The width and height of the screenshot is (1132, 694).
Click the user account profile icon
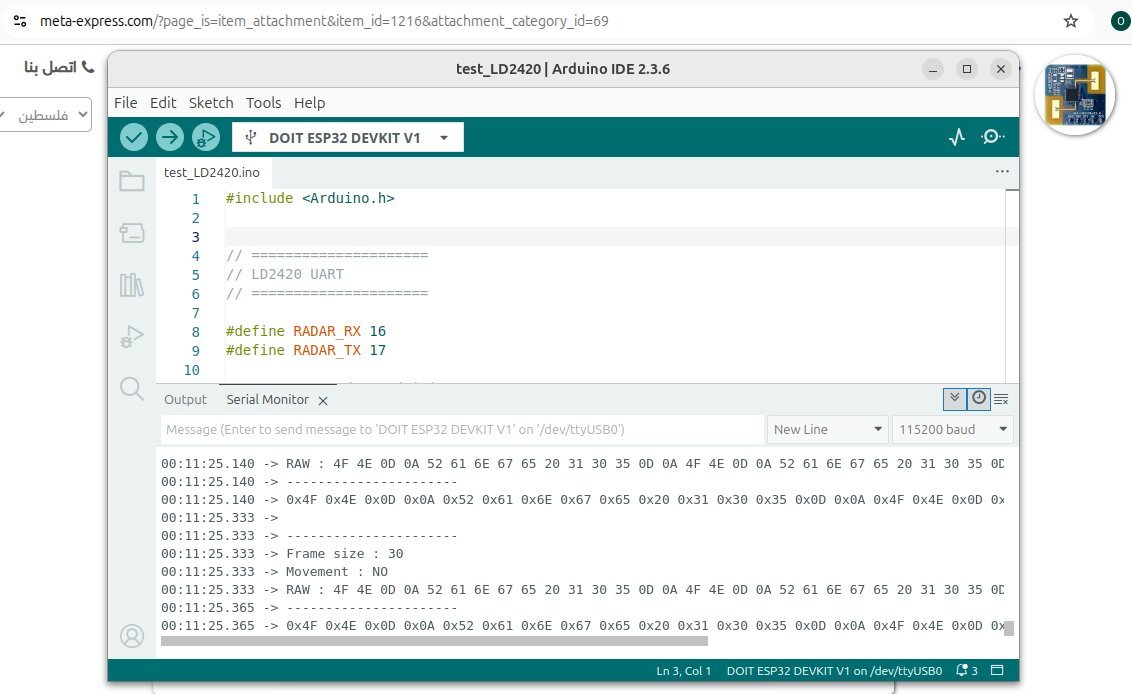coord(132,636)
